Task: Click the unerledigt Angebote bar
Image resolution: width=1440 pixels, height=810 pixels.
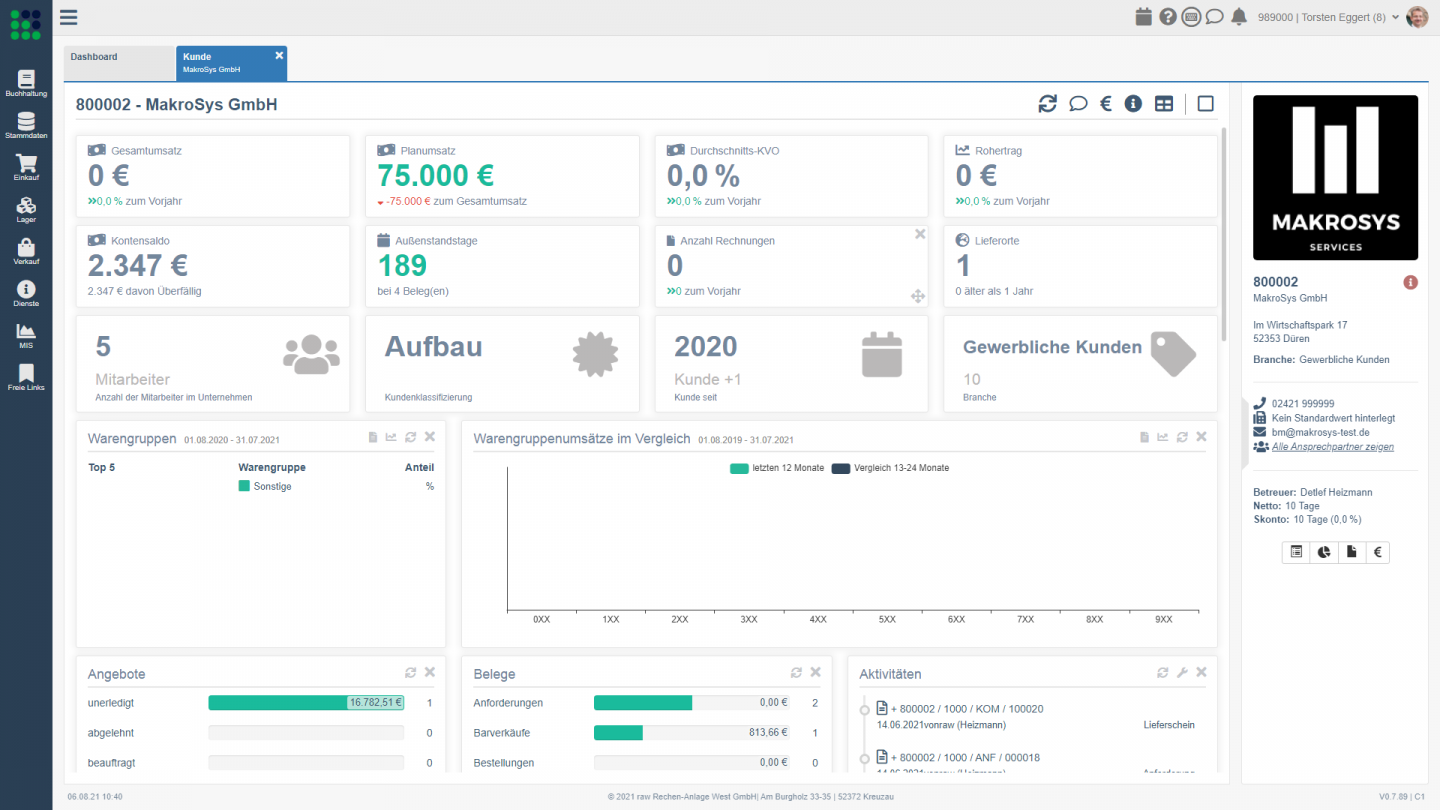Action: click(x=306, y=703)
